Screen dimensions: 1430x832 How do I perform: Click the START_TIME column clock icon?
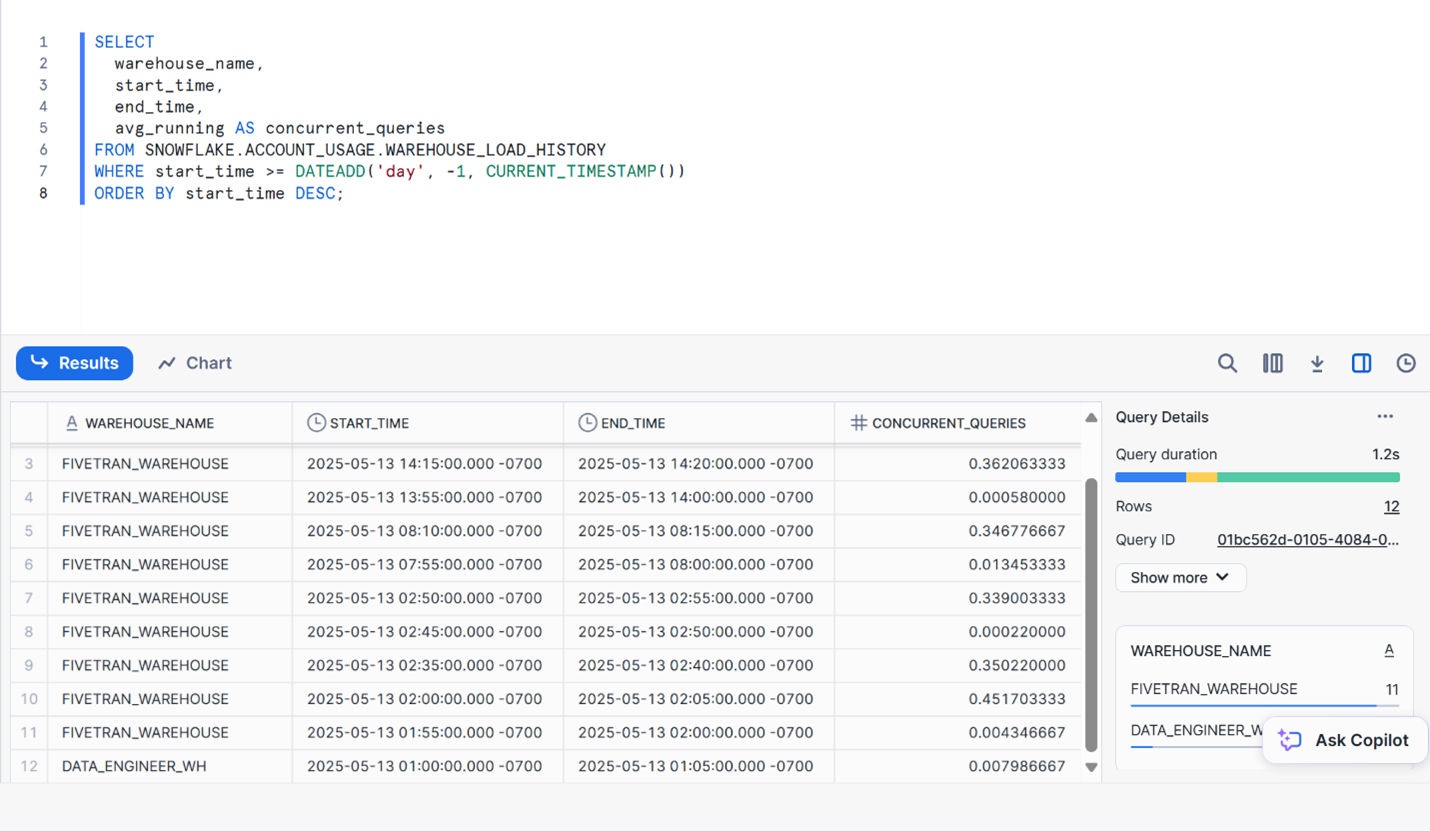click(316, 423)
